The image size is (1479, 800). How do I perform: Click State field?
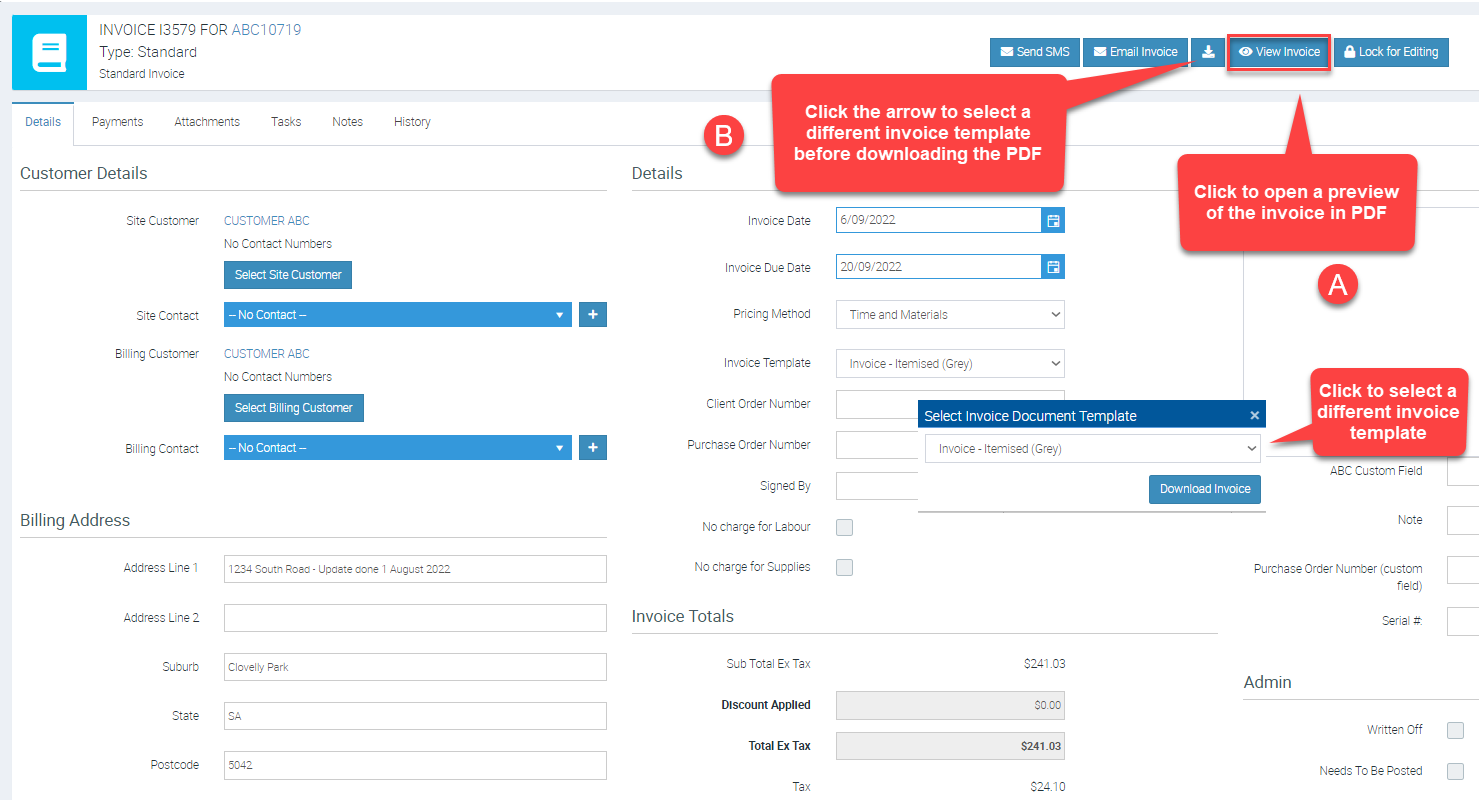[x=415, y=716]
